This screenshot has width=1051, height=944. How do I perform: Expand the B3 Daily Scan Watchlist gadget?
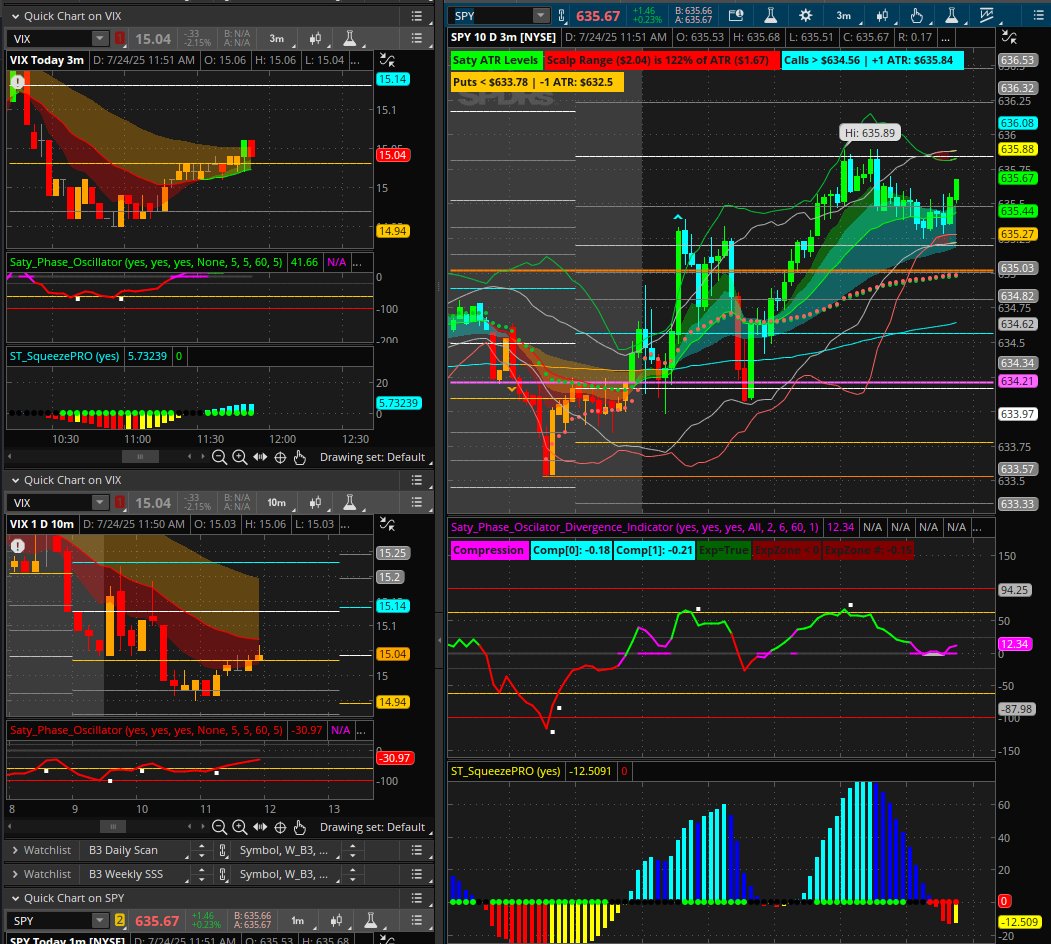[15, 850]
